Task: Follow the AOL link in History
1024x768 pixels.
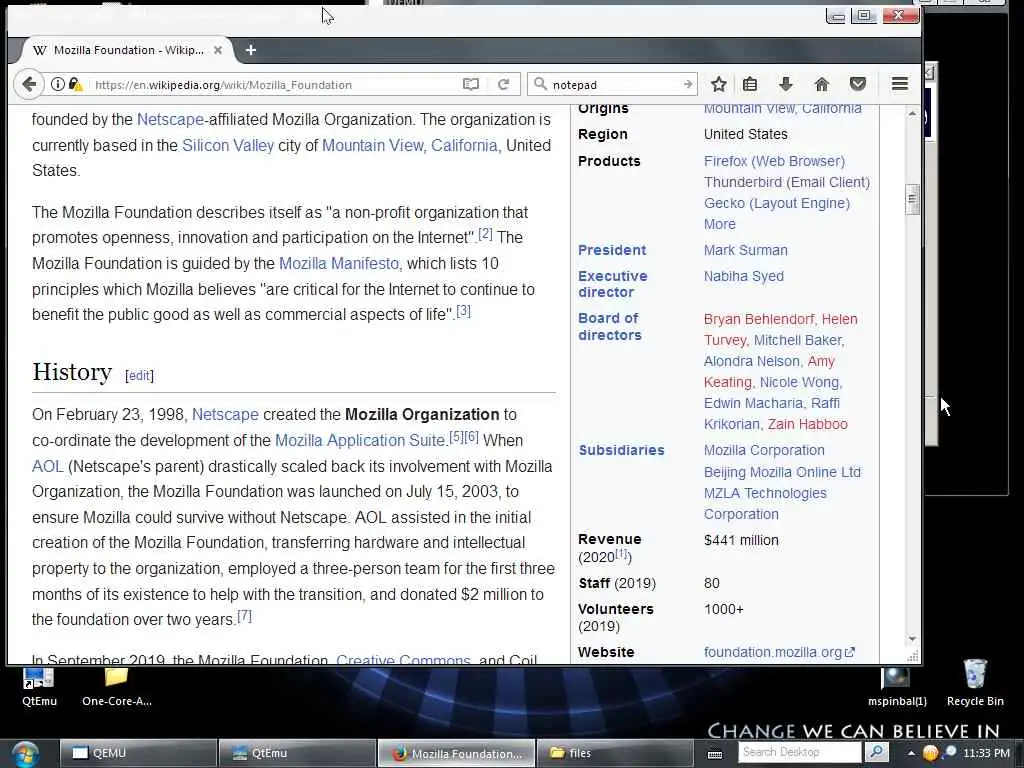Action: [48, 466]
